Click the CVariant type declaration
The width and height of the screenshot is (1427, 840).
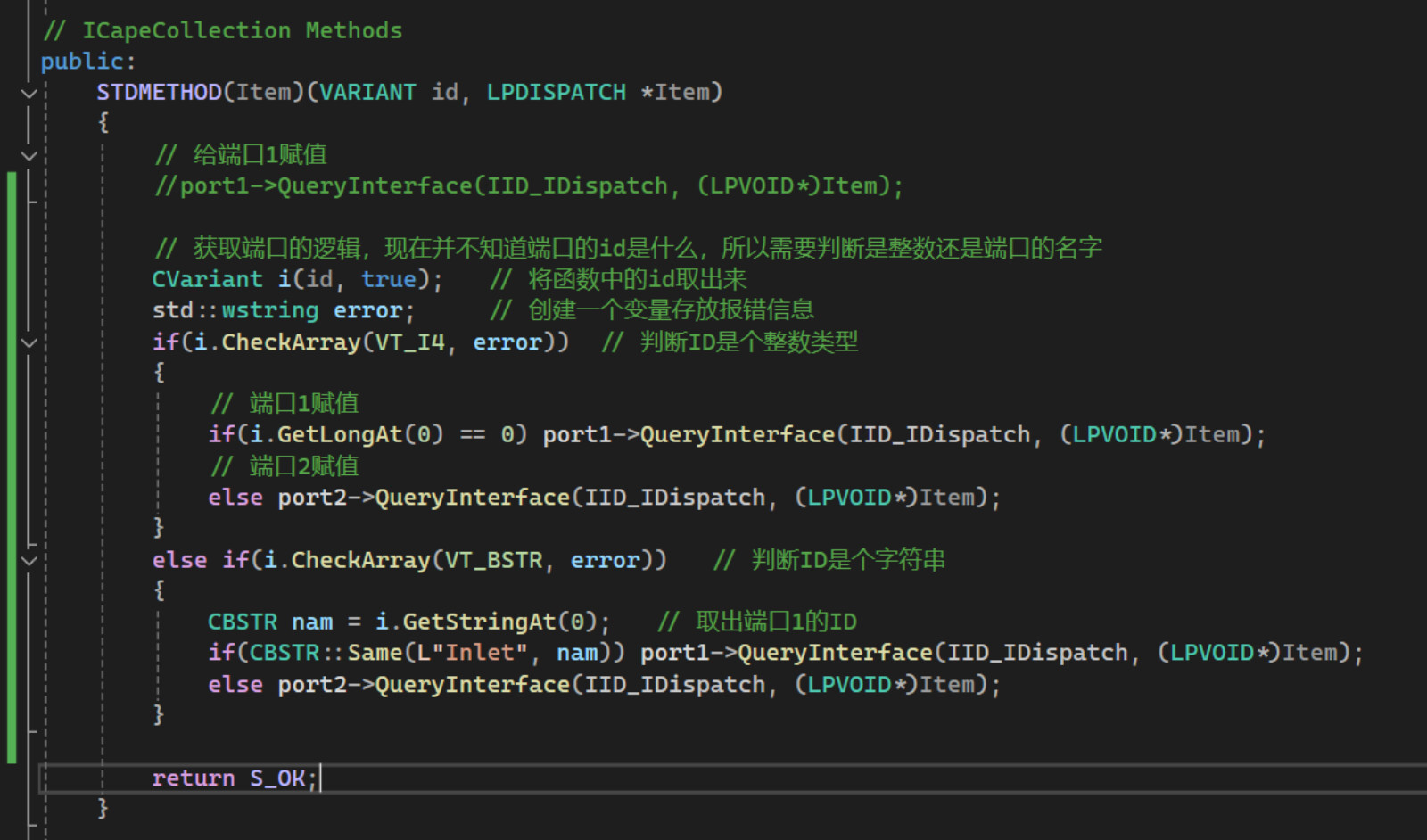click(x=207, y=279)
